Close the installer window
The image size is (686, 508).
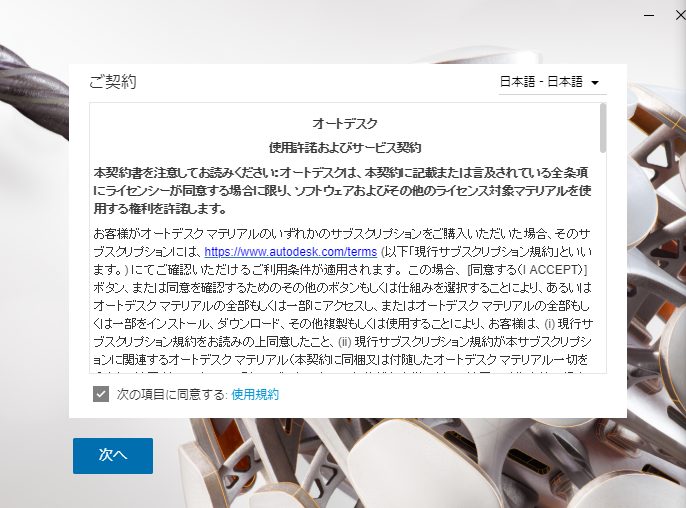pyautogui.click(x=680, y=15)
